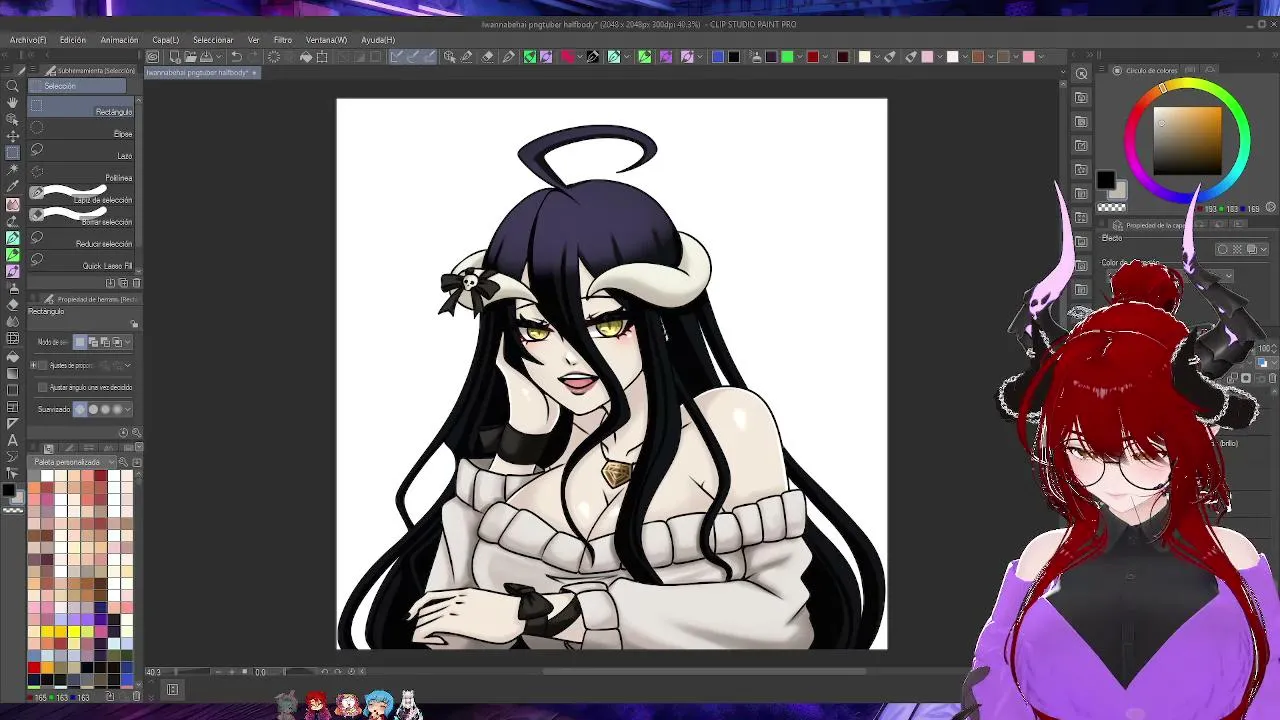Toggle the aspect ratio settings checkbox
This screenshot has height=720, width=1280.
(42, 365)
